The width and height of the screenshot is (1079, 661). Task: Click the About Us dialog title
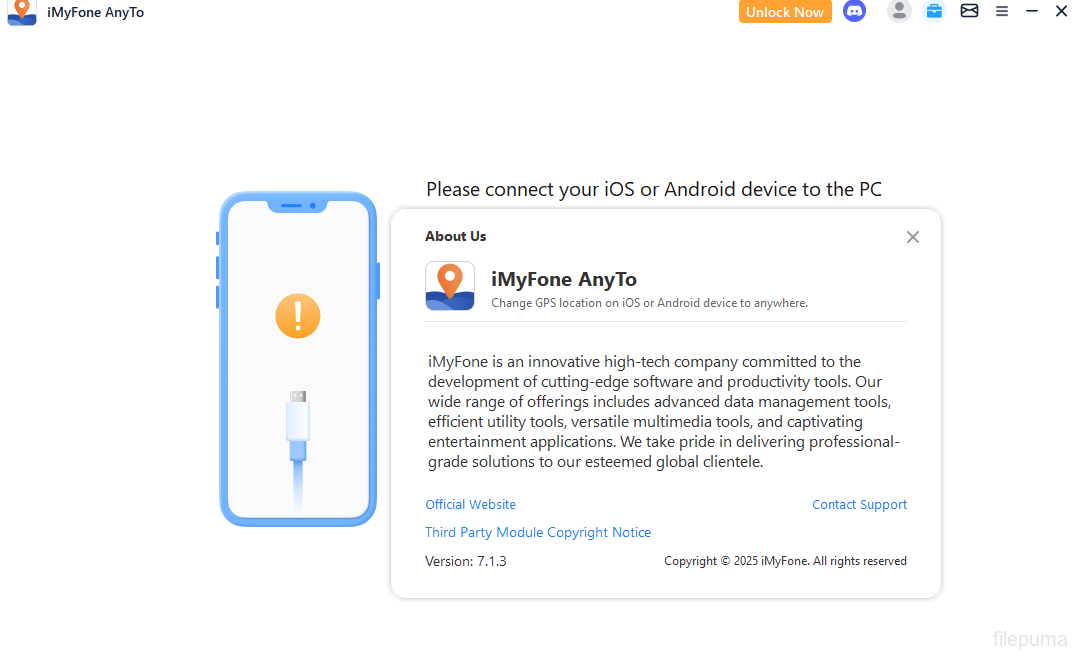click(456, 236)
